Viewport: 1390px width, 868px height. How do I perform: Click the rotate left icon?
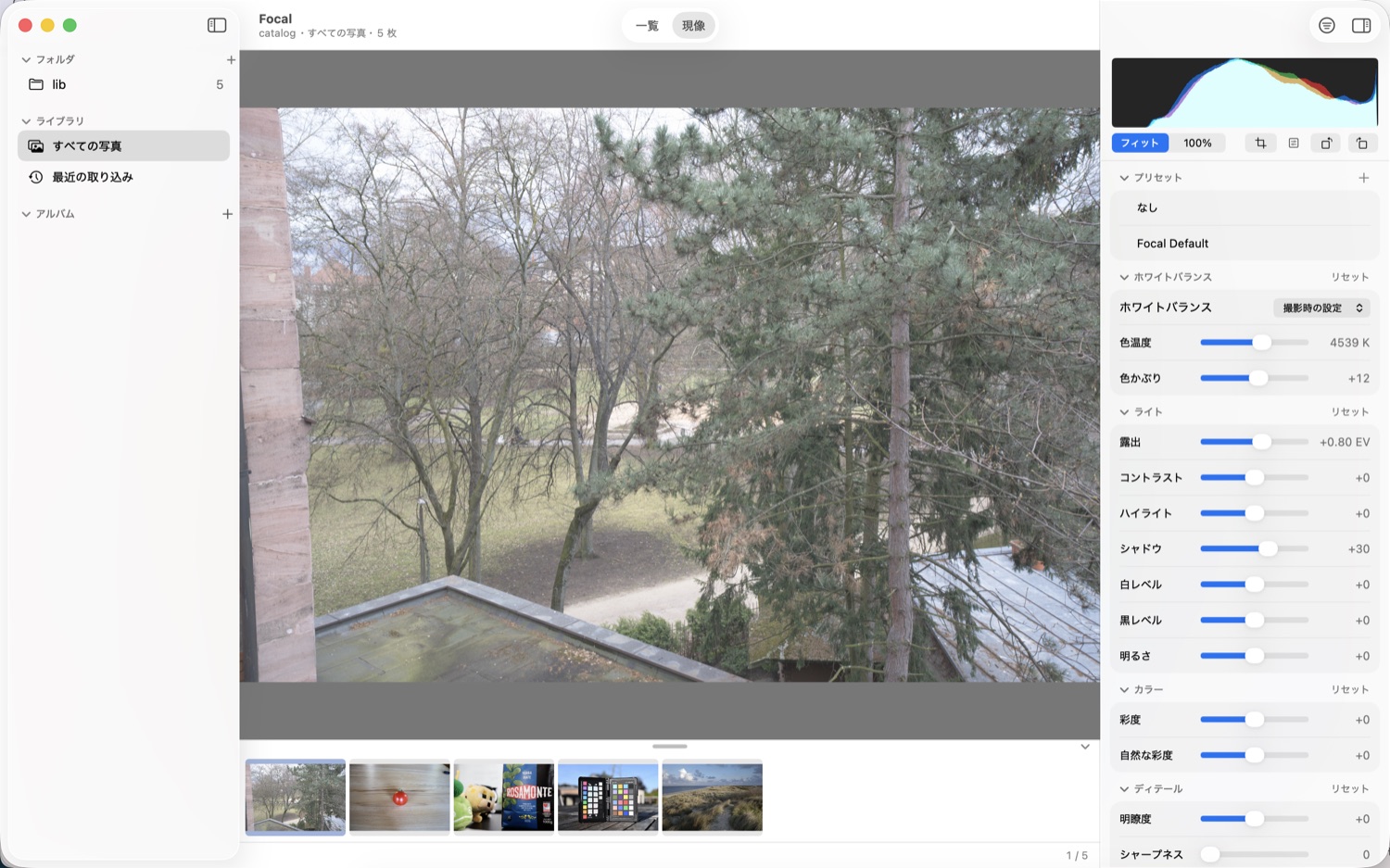pyautogui.click(x=1361, y=143)
